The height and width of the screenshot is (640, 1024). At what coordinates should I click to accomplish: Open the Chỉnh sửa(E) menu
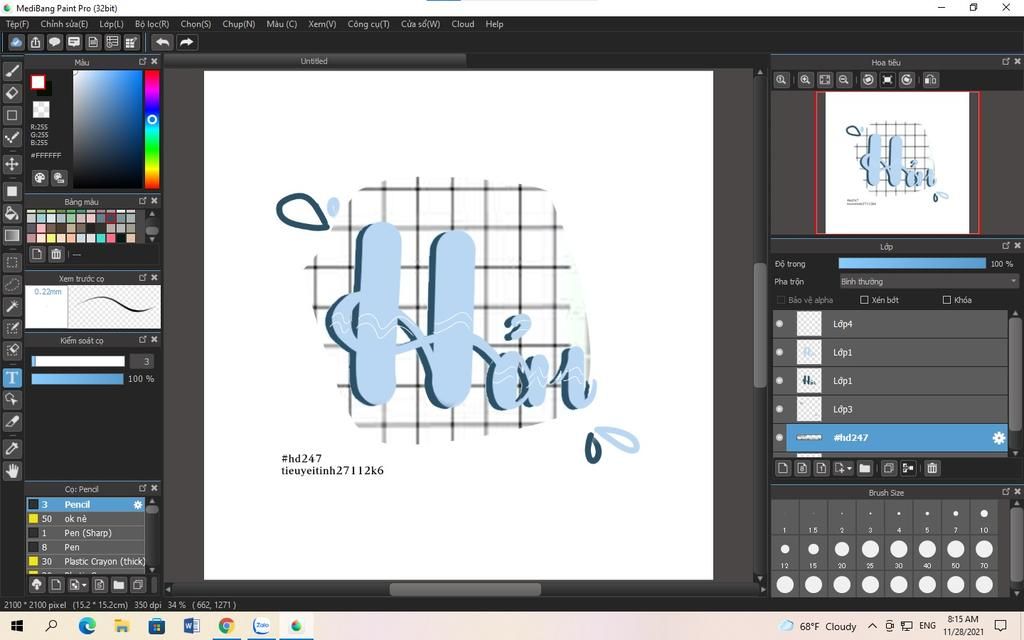[x=64, y=24]
